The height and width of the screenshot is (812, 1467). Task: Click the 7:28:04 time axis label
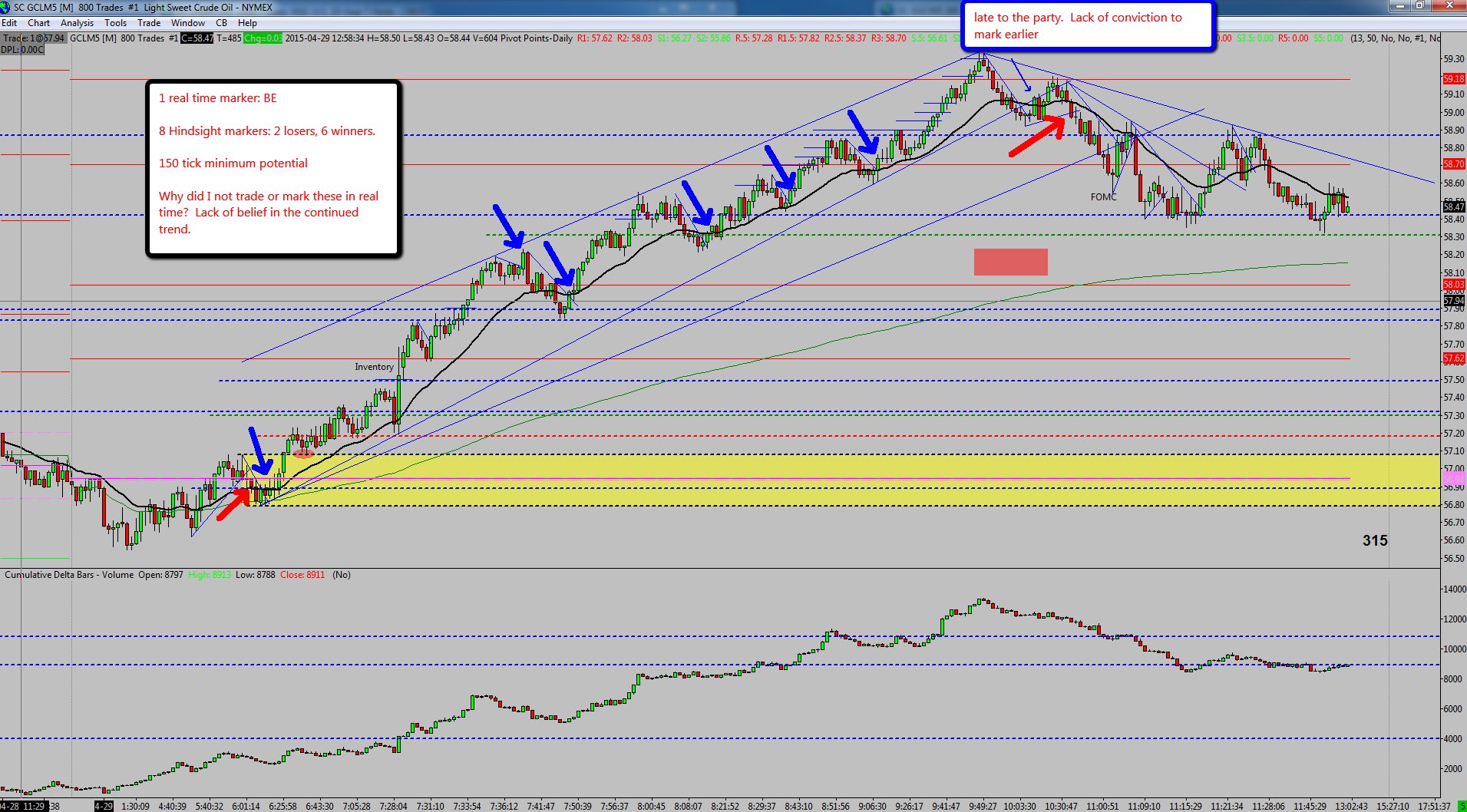(393, 807)
